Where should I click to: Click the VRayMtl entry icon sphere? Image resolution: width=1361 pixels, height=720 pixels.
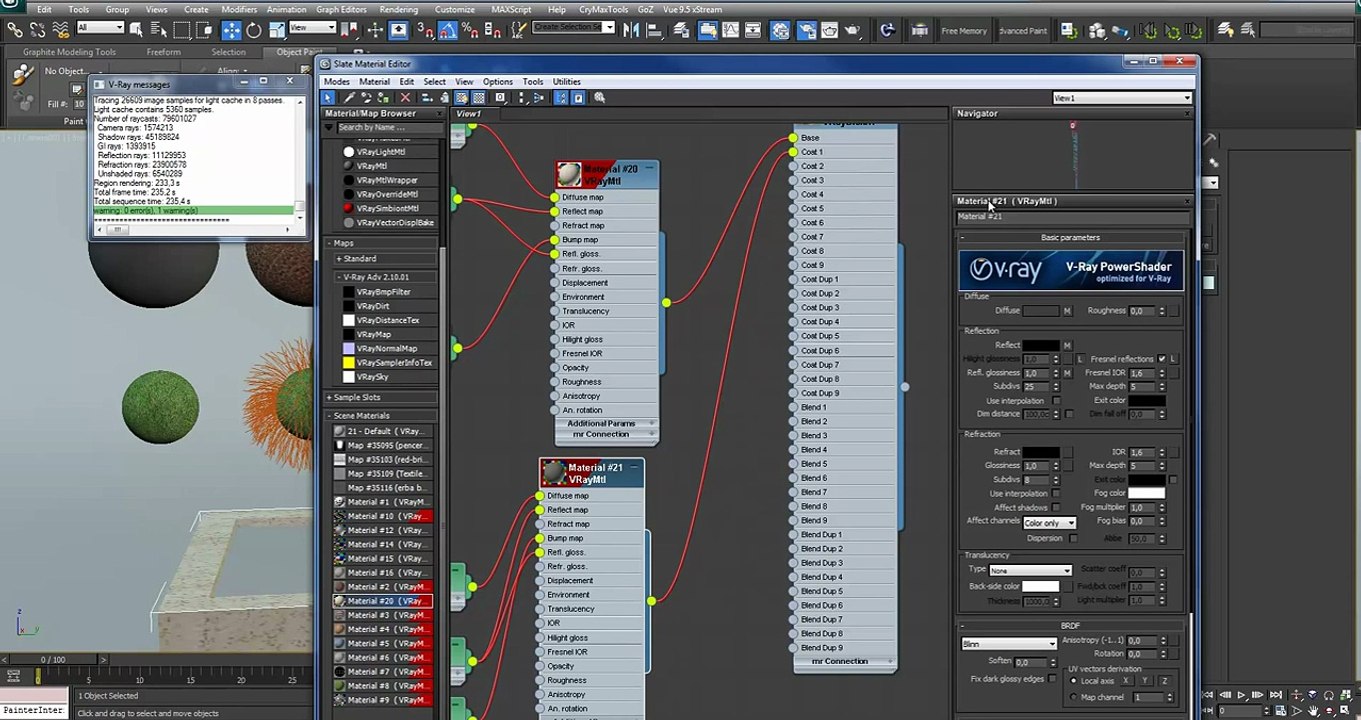pos(349,166)
